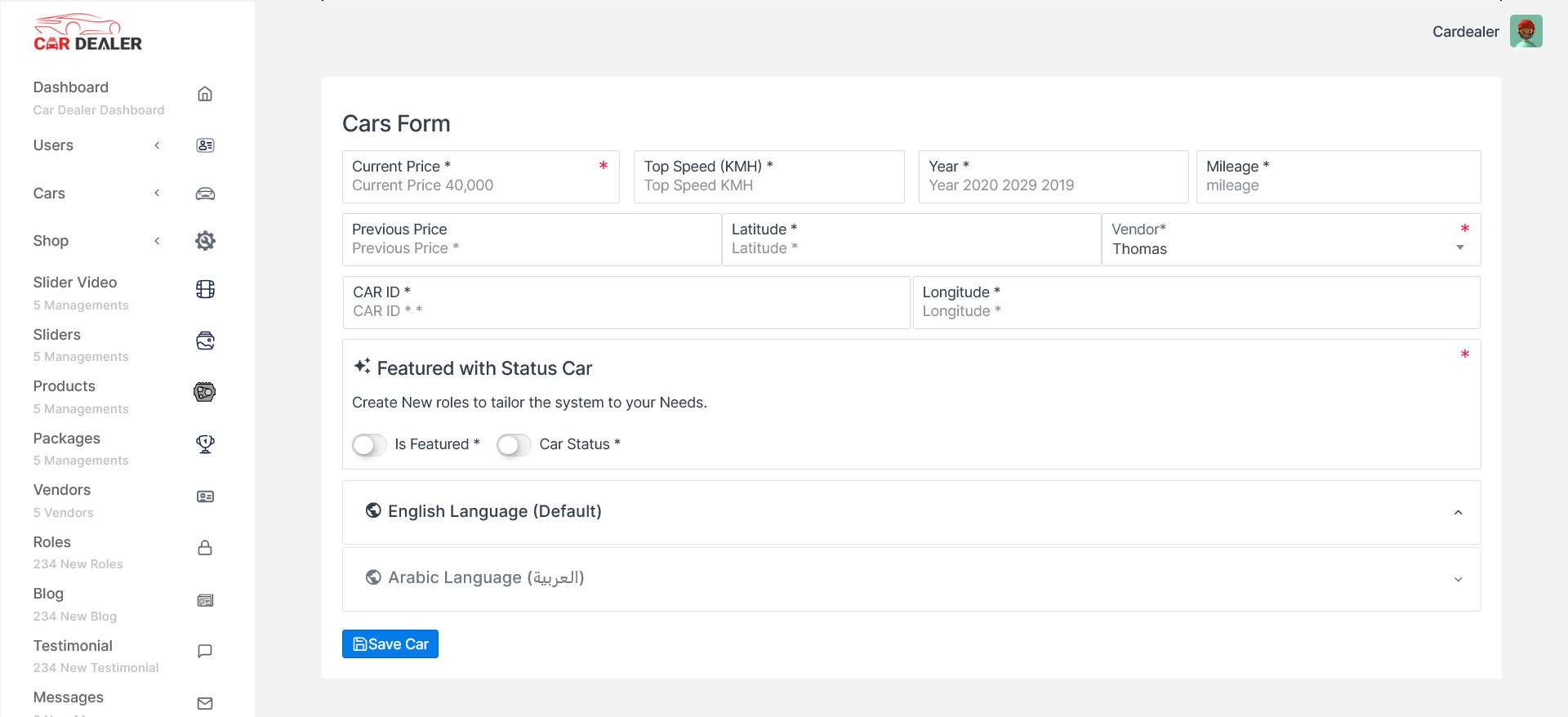Viewport: 1568px width, 717px height.
Task: Click the Car Dealer logo
Action: coord(87,33)
